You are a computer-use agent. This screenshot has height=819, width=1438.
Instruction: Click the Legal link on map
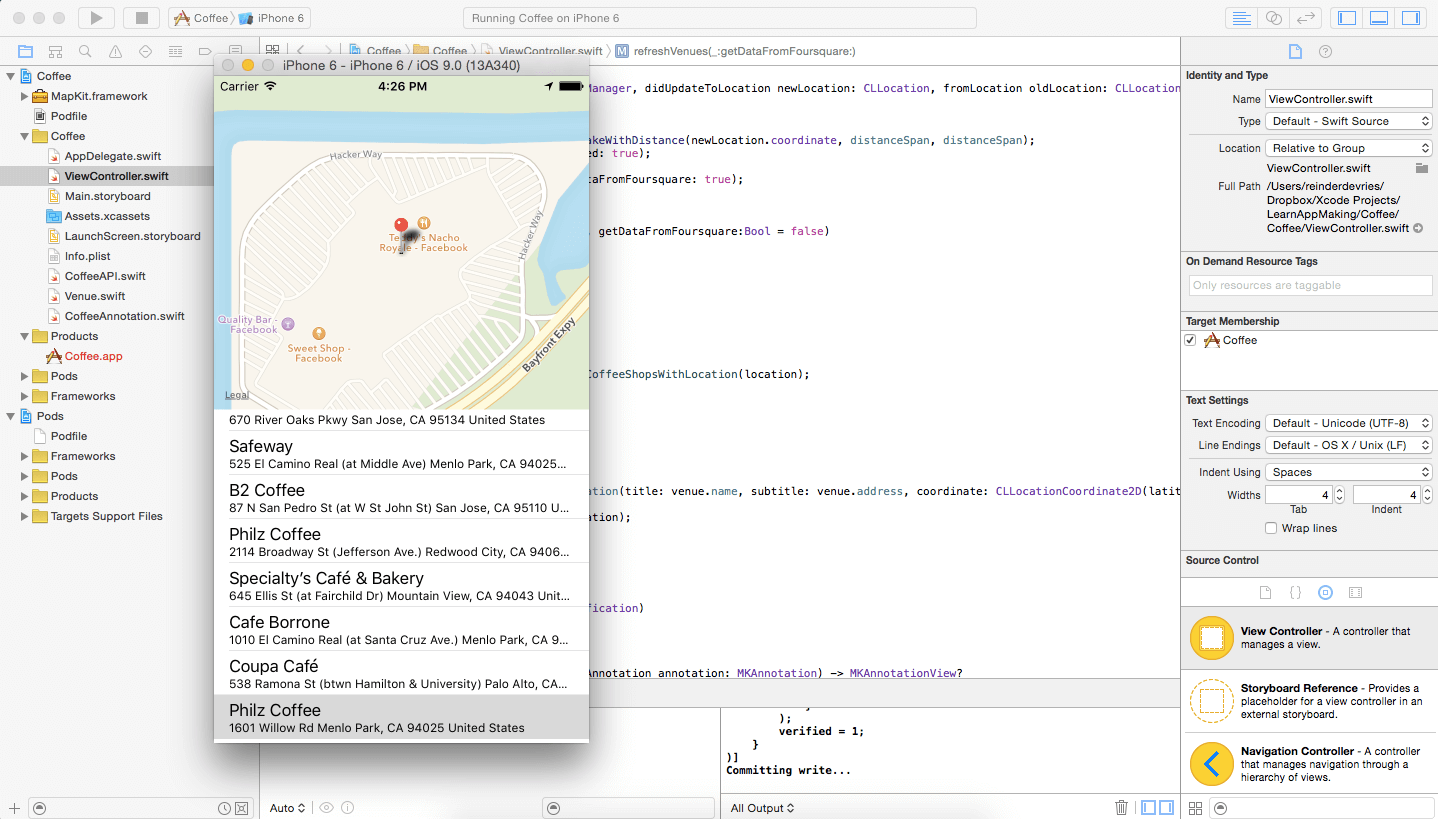point(237,395)
